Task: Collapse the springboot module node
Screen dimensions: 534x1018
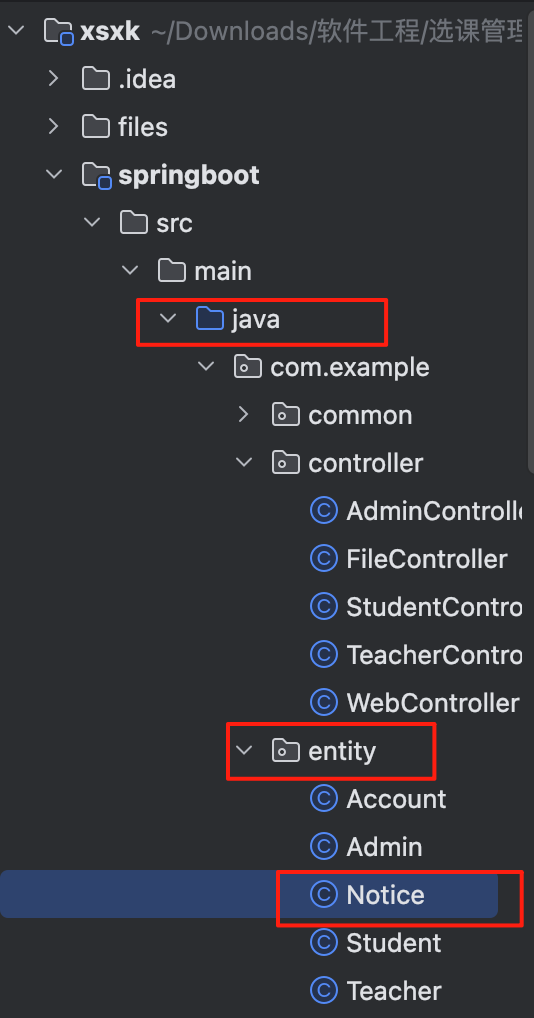Action: click(54, 175)
